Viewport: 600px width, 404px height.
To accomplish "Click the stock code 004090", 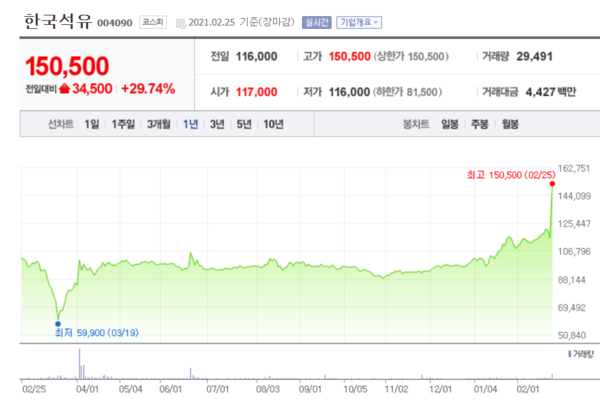I will click(x=114, y=23).
